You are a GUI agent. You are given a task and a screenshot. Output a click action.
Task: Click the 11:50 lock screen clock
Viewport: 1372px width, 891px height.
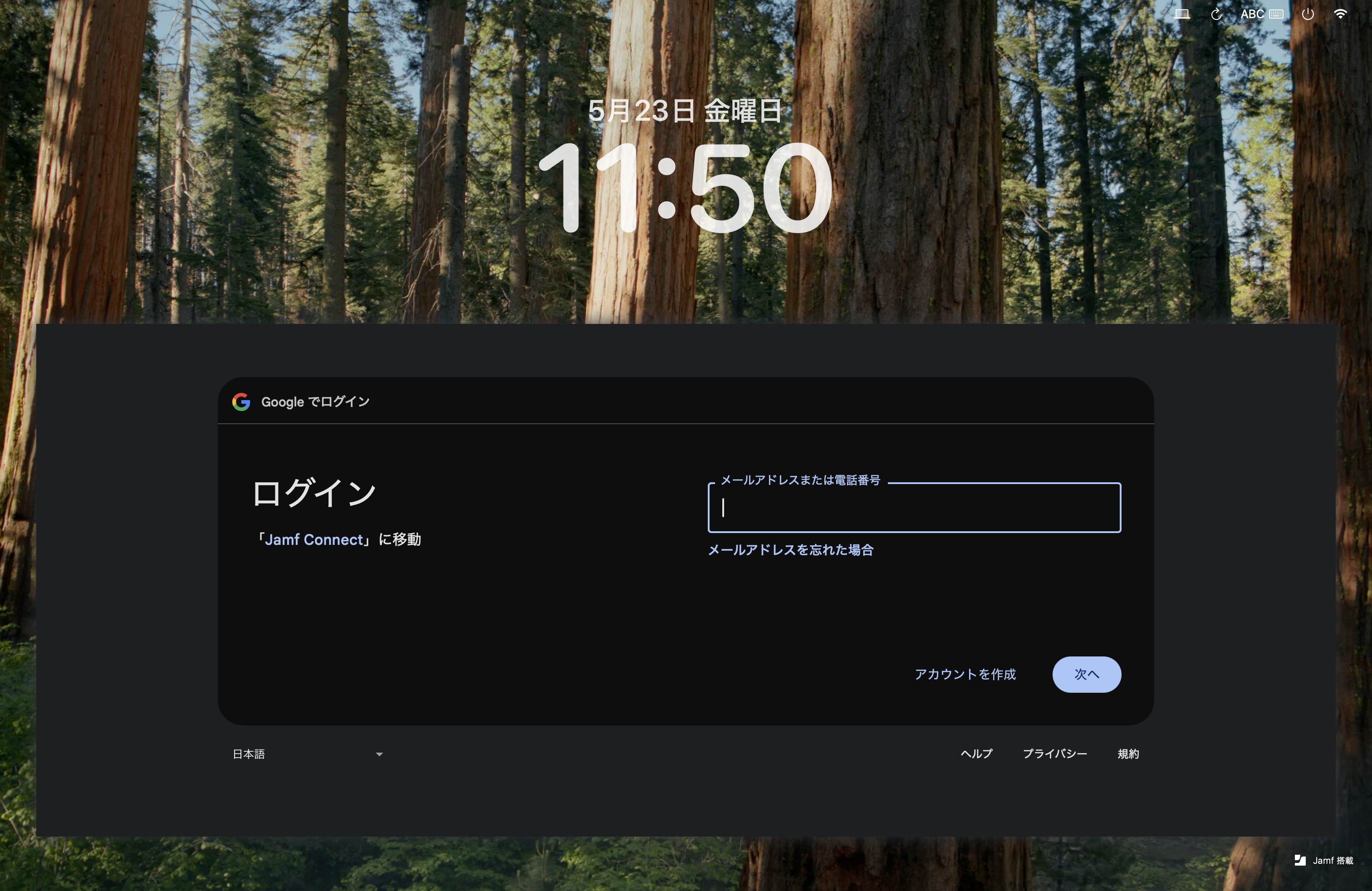685,187
